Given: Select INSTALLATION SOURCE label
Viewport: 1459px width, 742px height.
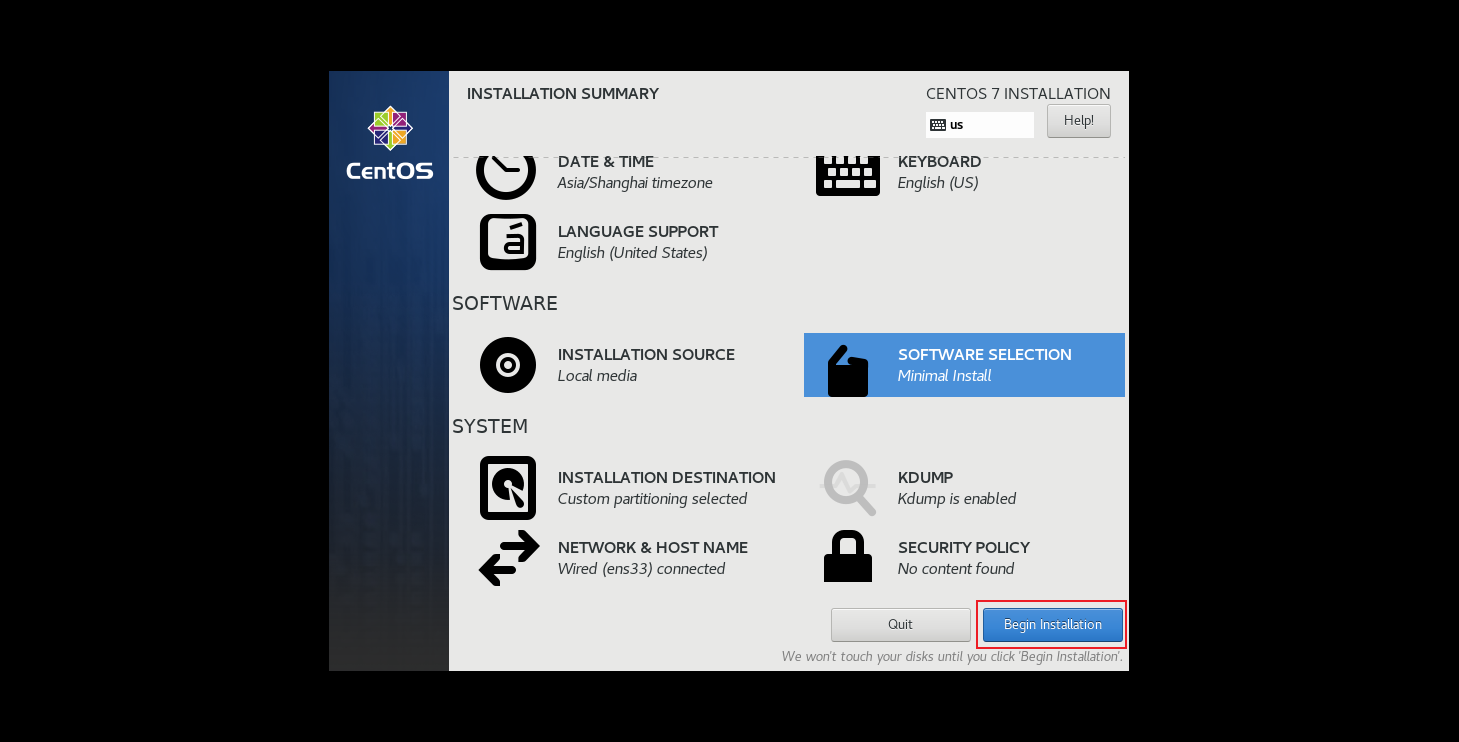Looking at the screenshot, I should (646, 355).
